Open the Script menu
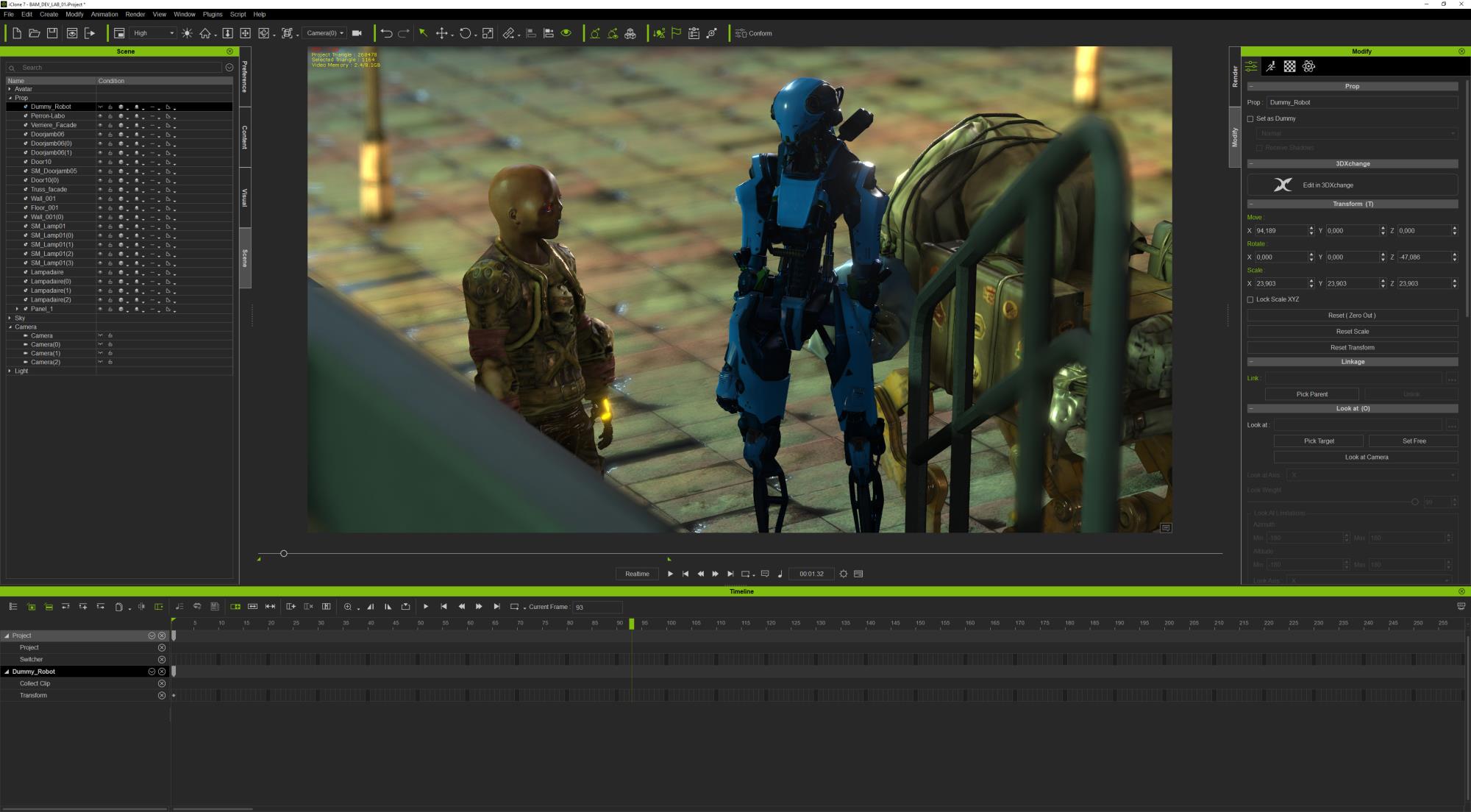Image resolution: width=1471 pixels, height=812 pixels. pyautogui.click(x=238, y=14)
